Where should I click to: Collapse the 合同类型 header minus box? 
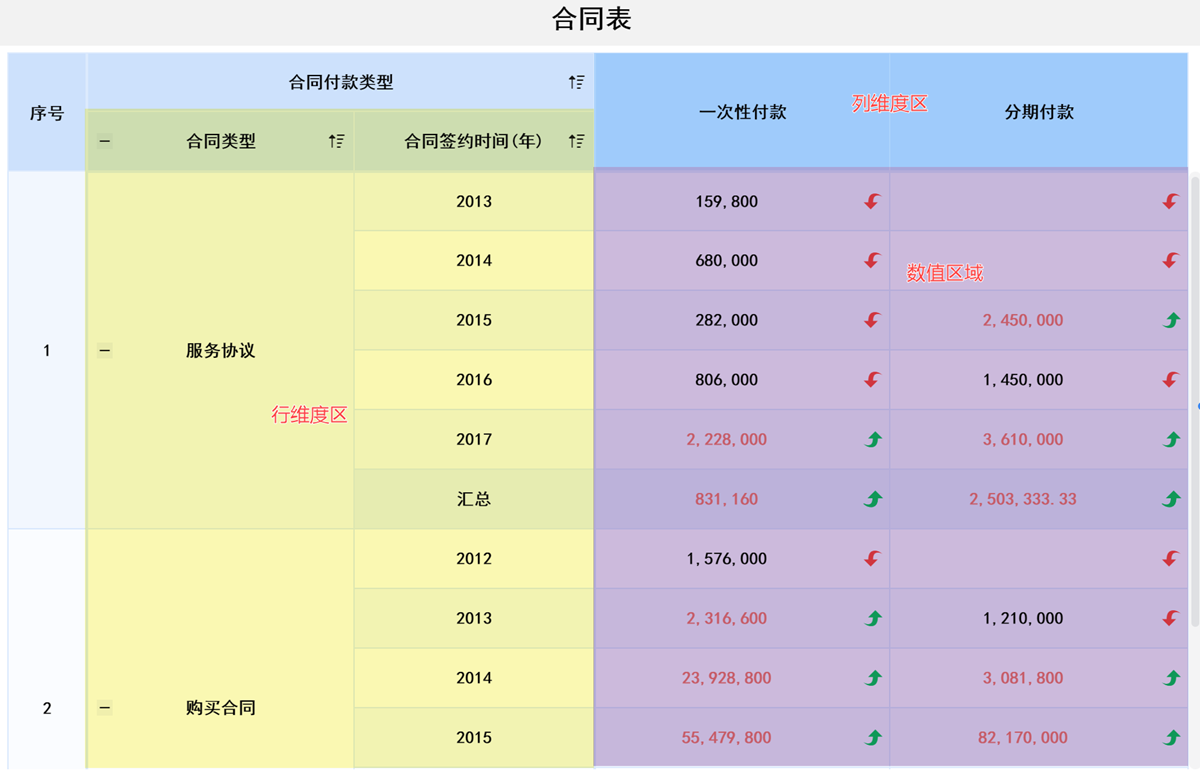[x=105, y=141]
